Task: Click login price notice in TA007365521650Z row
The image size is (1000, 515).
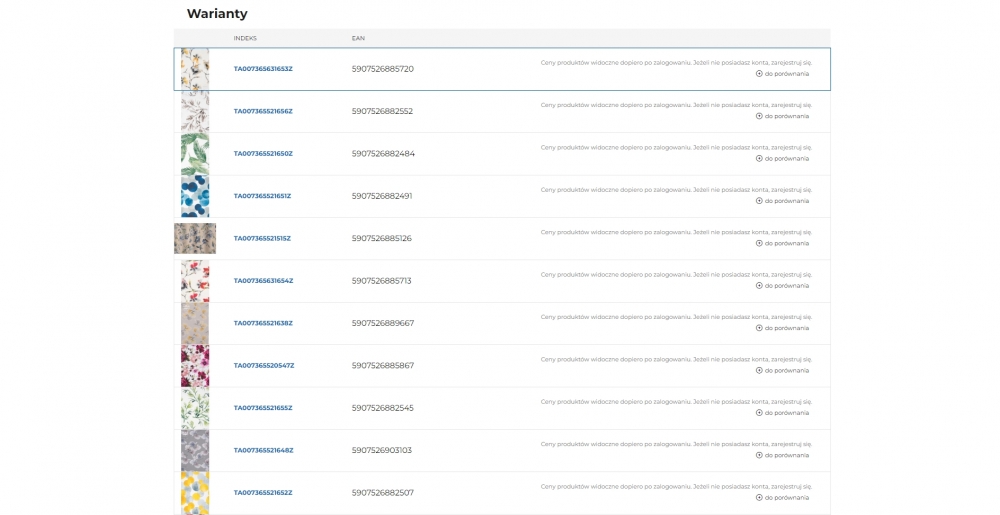Action: (x=676, y=147)
